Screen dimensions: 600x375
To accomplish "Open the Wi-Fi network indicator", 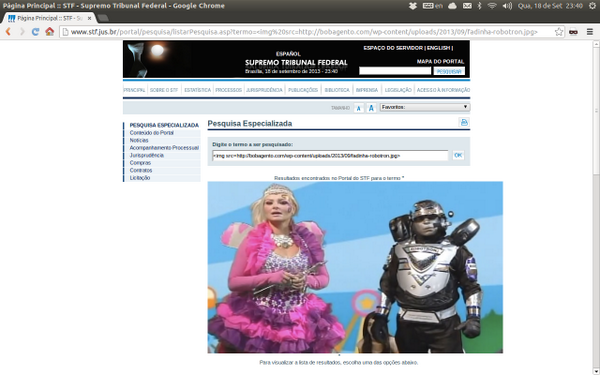I will pyautogui.click(x=492, y=6).
